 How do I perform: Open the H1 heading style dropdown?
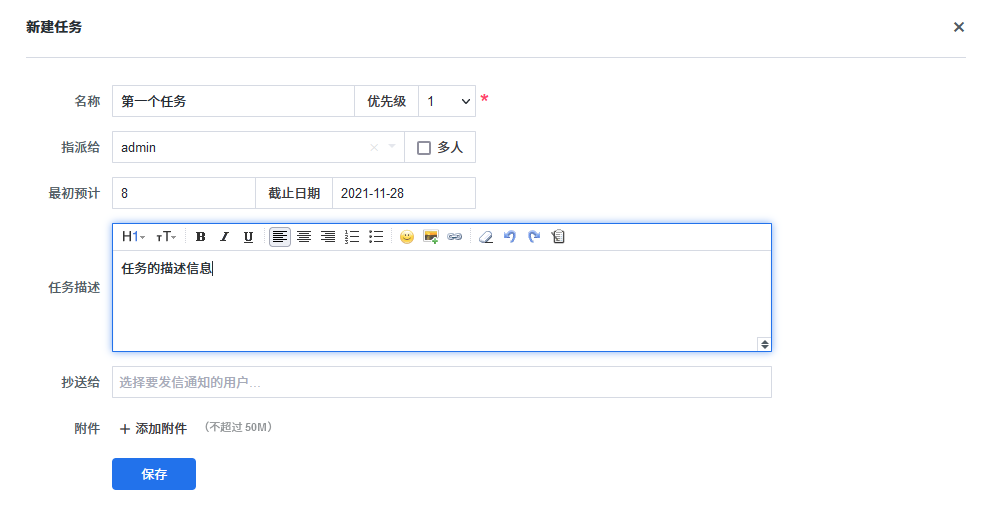[133, 237]
